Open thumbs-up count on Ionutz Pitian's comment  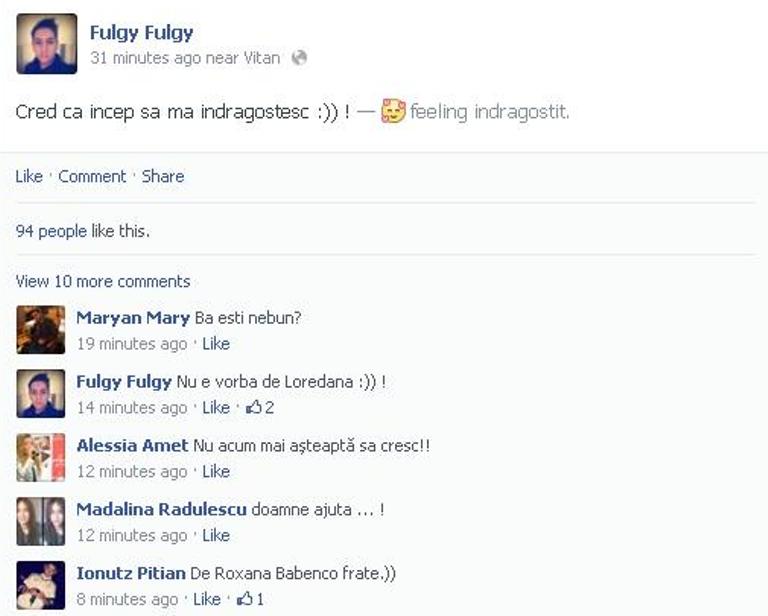coord(251,599)
